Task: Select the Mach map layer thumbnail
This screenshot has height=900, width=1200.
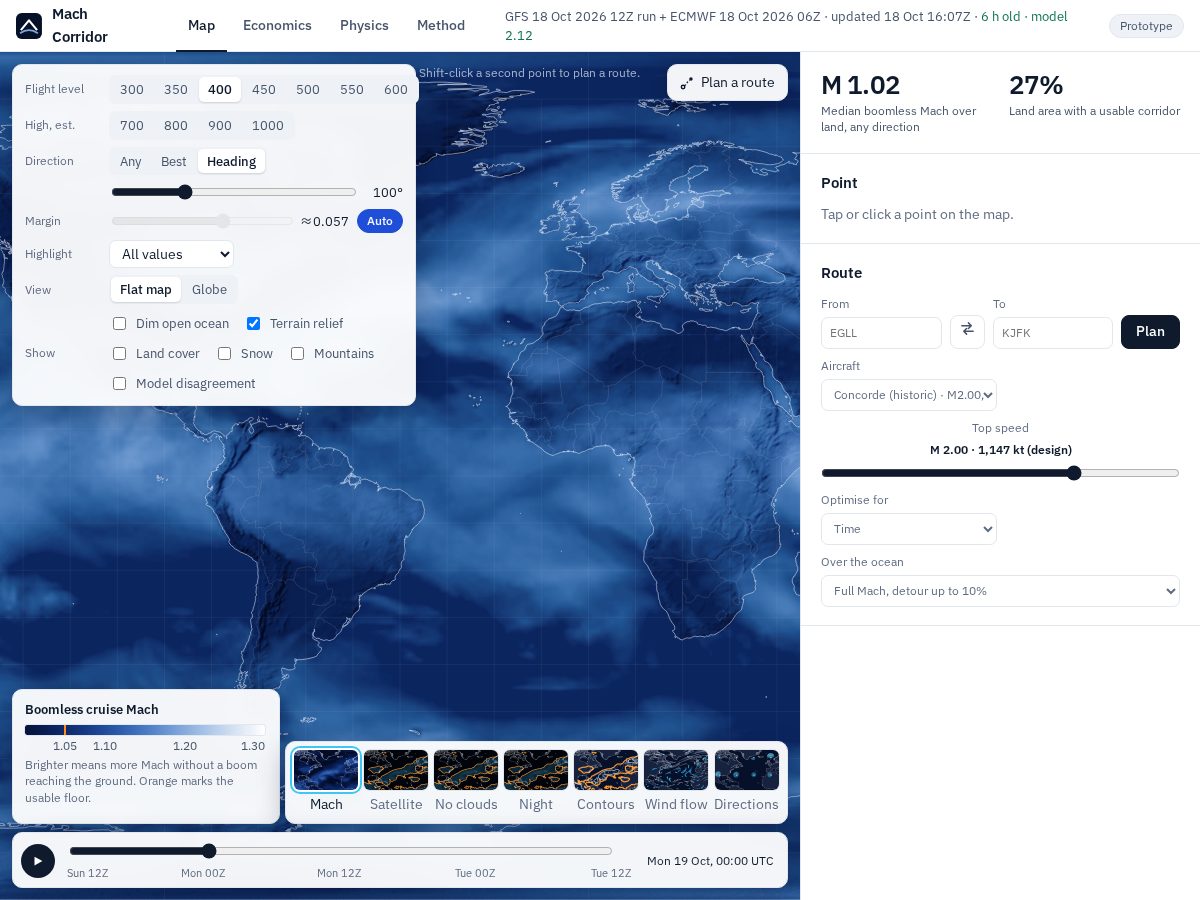Action: pyautogui.click(x=326, y=781)
